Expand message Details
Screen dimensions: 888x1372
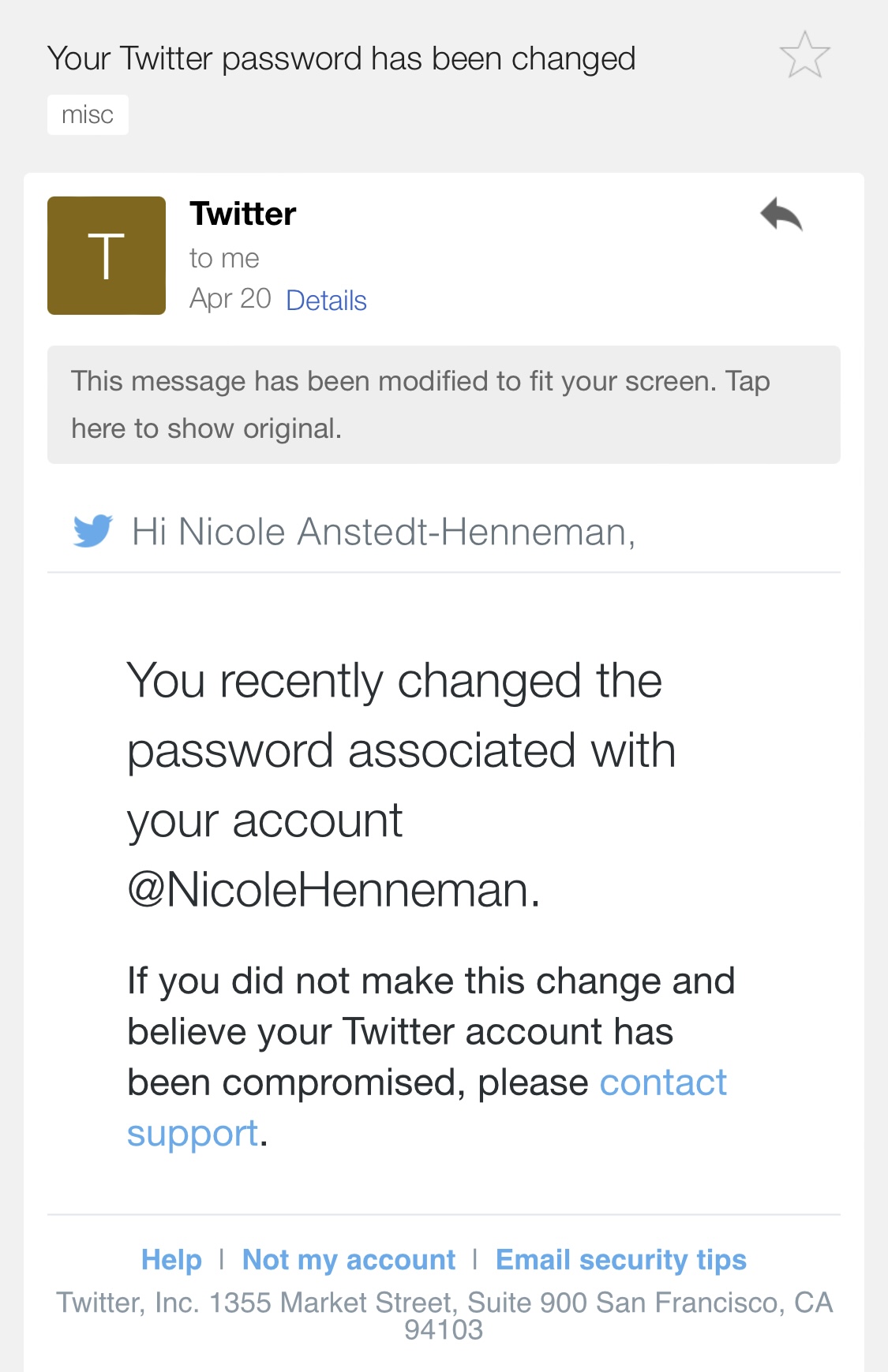tap(326, 301)
